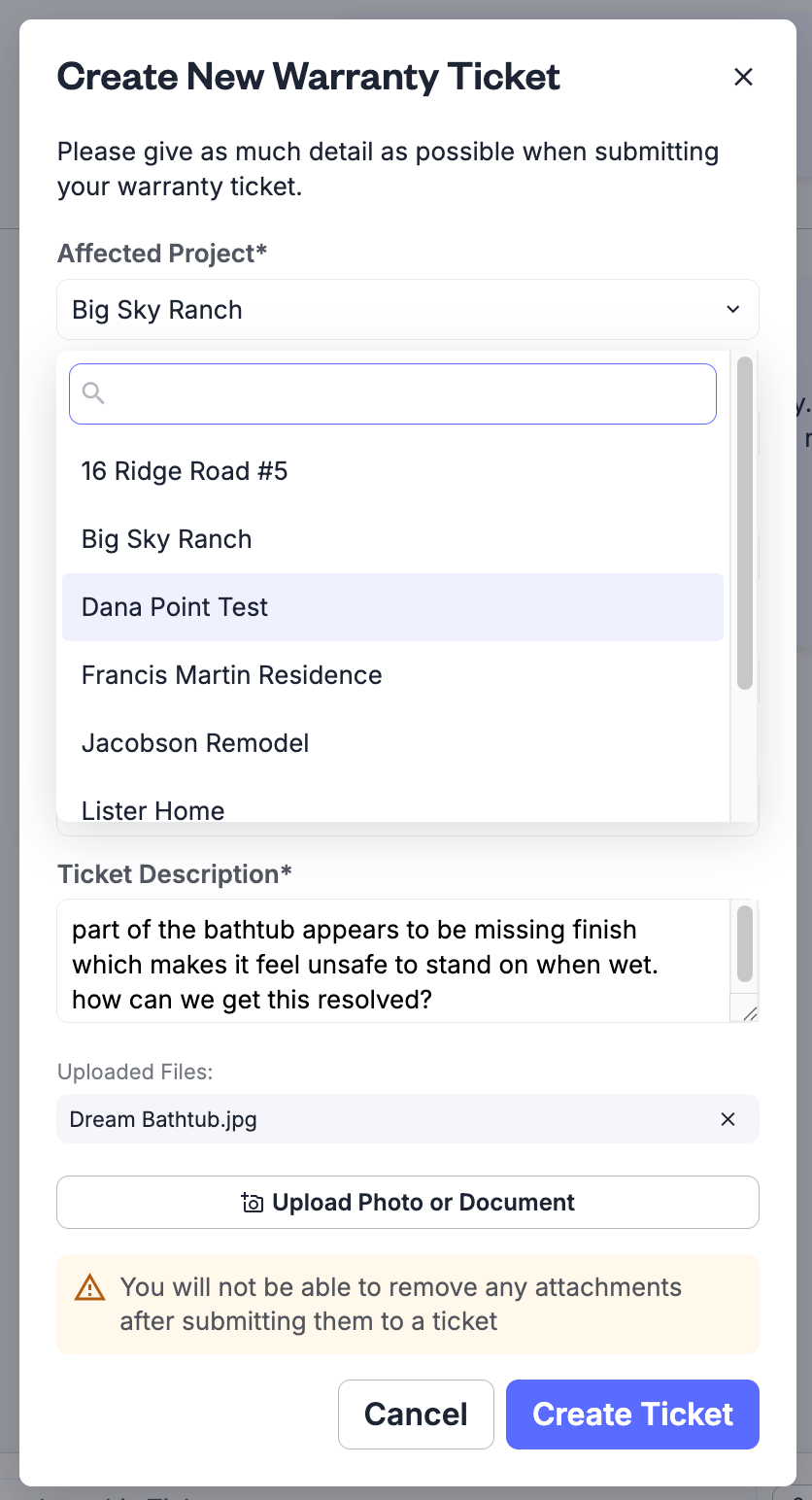Click Upload Photo or Document
Image resolution: width=812 pixels, height=1500 pixels.
408,1203
